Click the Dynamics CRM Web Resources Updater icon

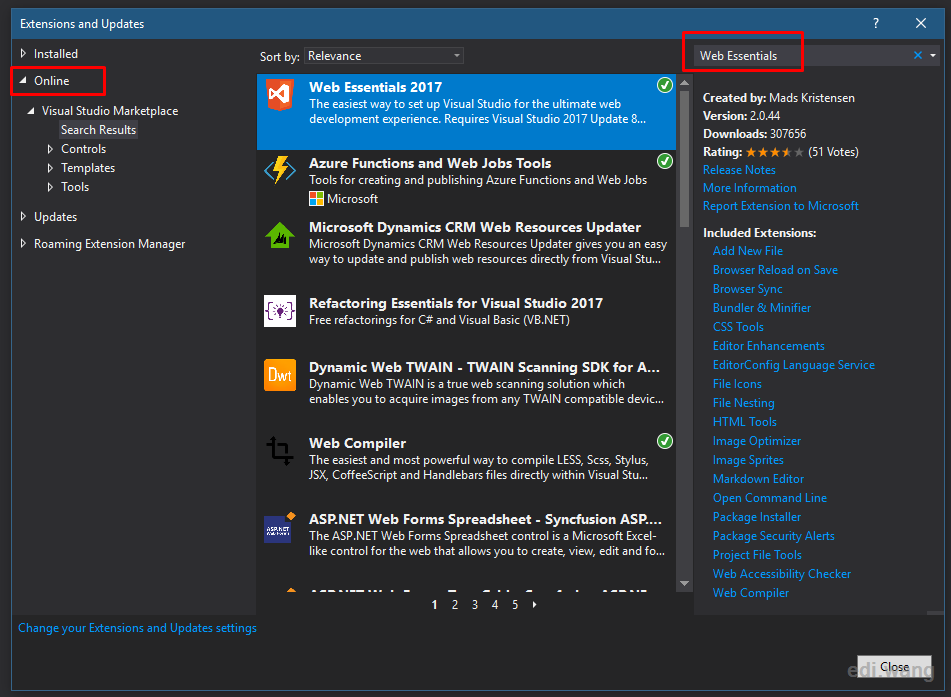(280, 235)
